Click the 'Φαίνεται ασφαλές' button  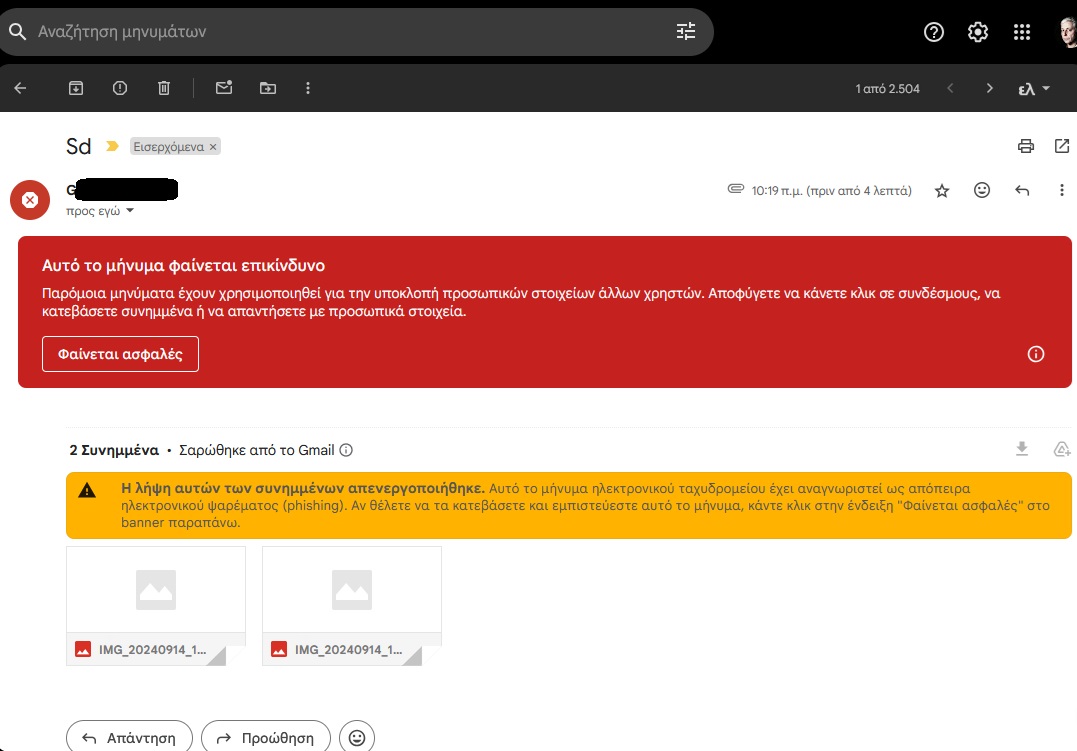tap(120, 354)
